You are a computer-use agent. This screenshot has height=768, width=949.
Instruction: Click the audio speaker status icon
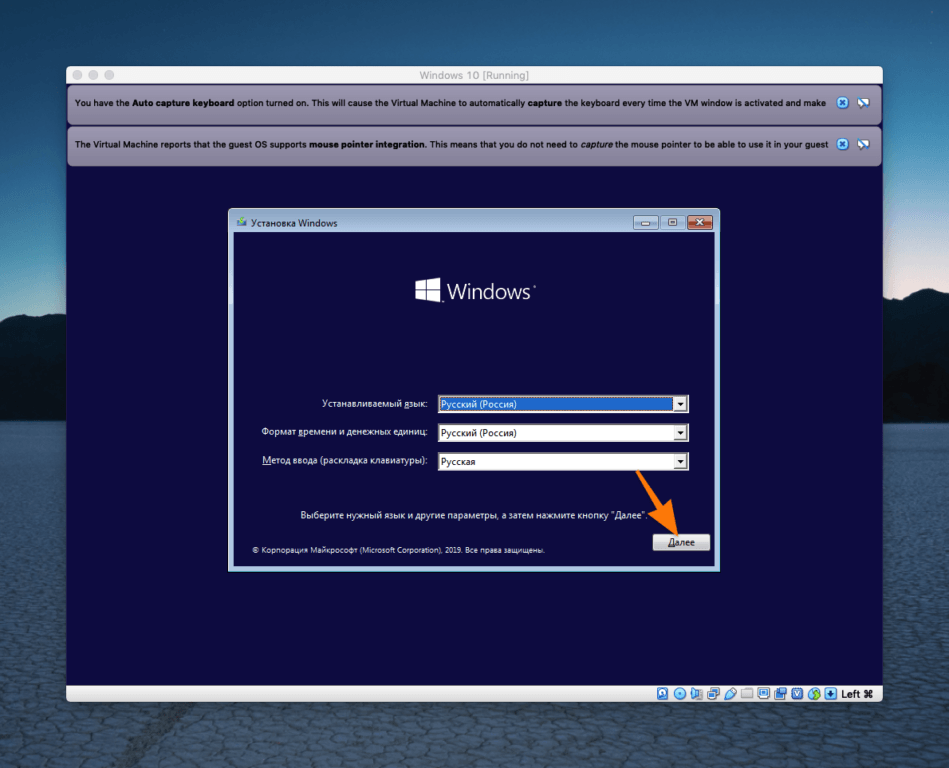pos(697,694)
